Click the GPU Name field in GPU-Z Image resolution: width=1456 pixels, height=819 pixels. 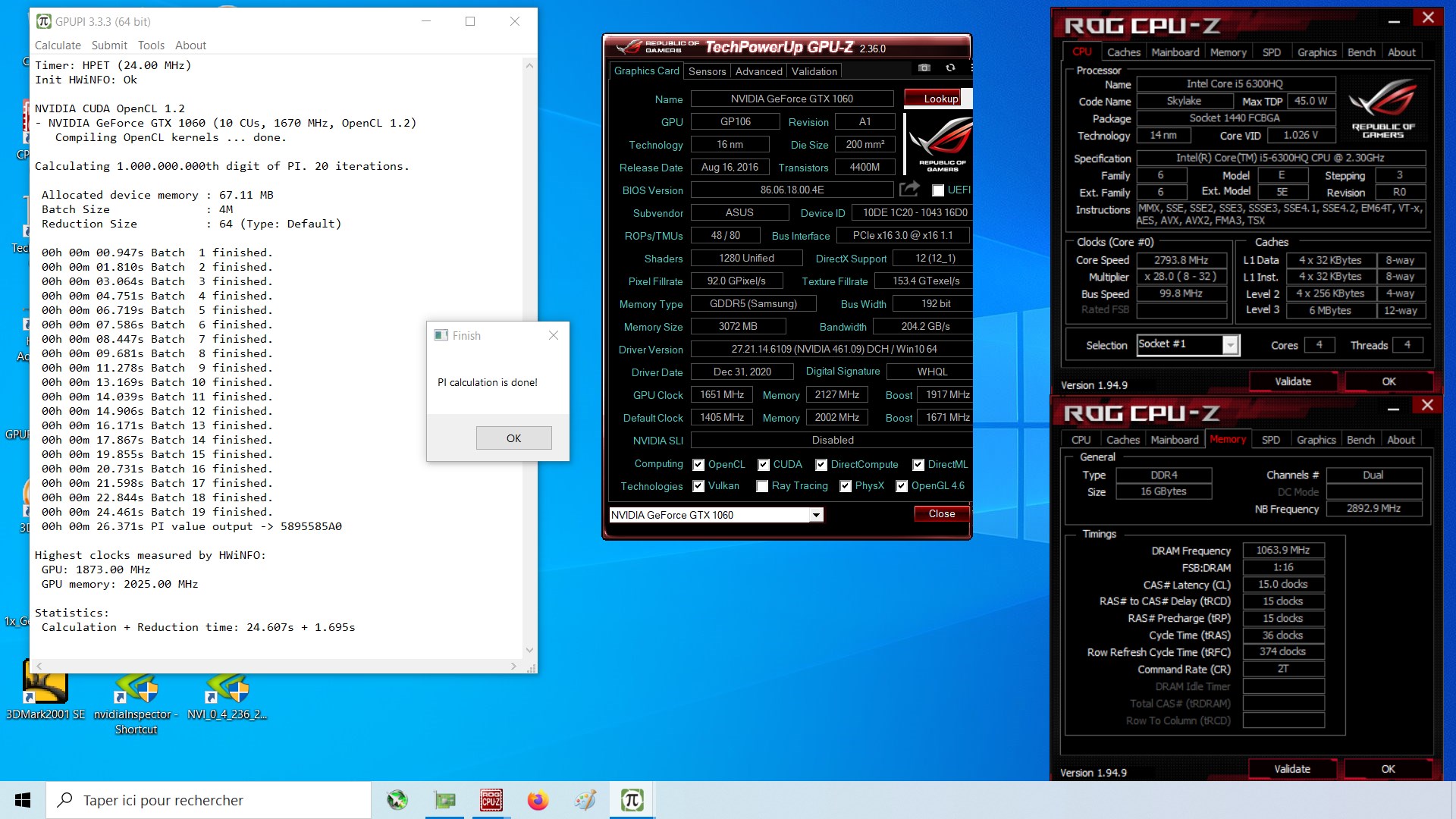pyautogui.click(x=792, y=99)
